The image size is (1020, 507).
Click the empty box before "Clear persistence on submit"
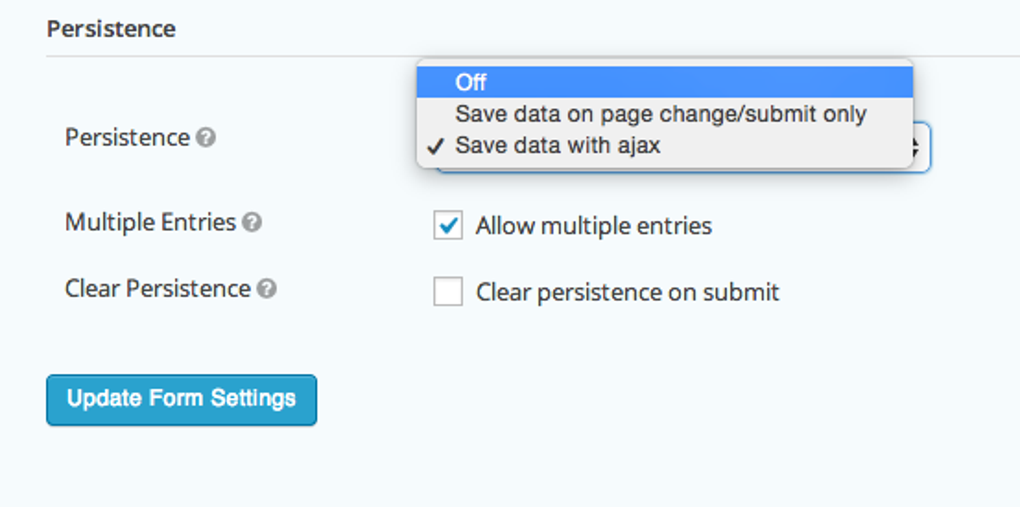(x=448, y=292)
